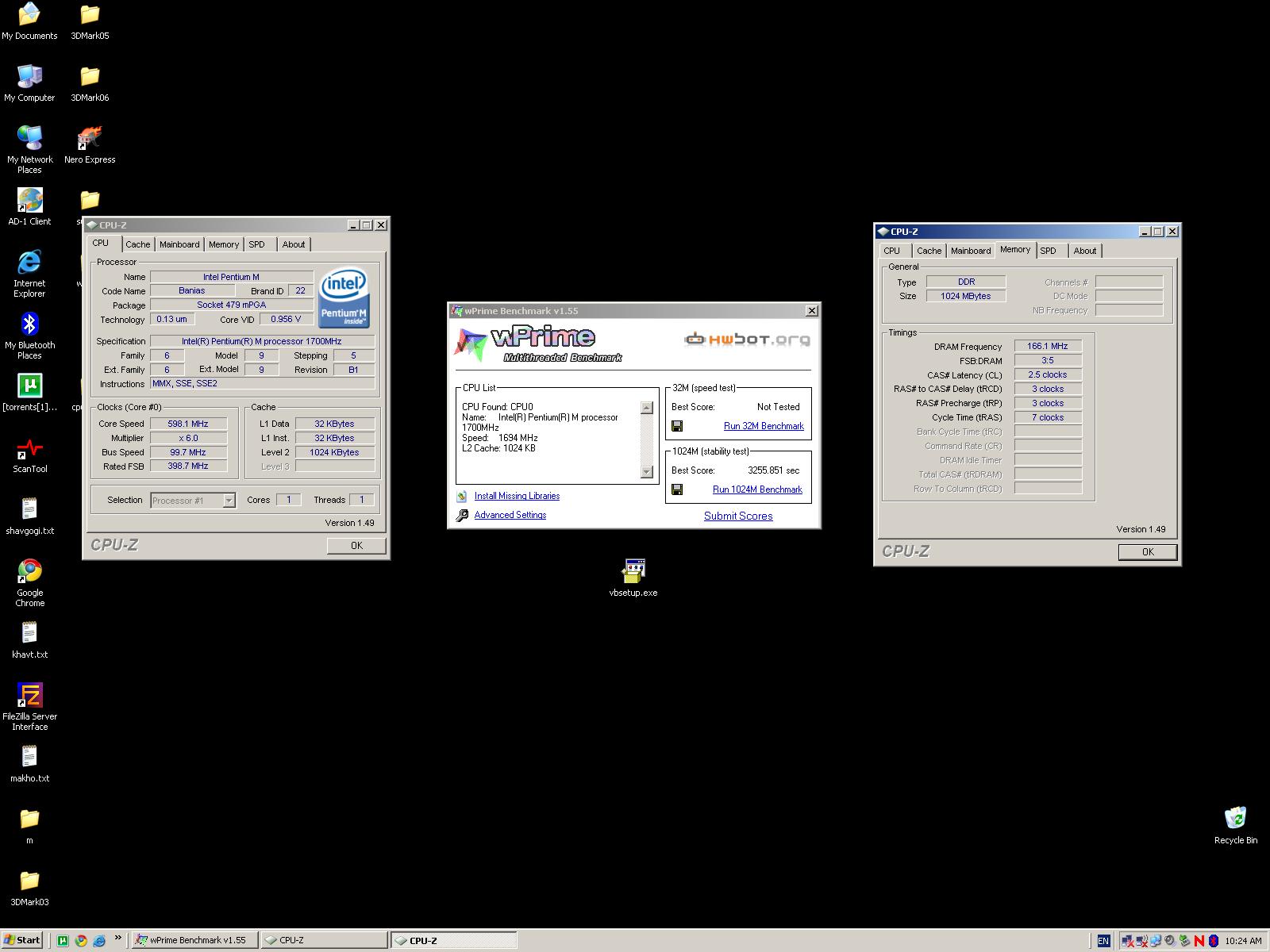Click the Start button

point(21,940)
